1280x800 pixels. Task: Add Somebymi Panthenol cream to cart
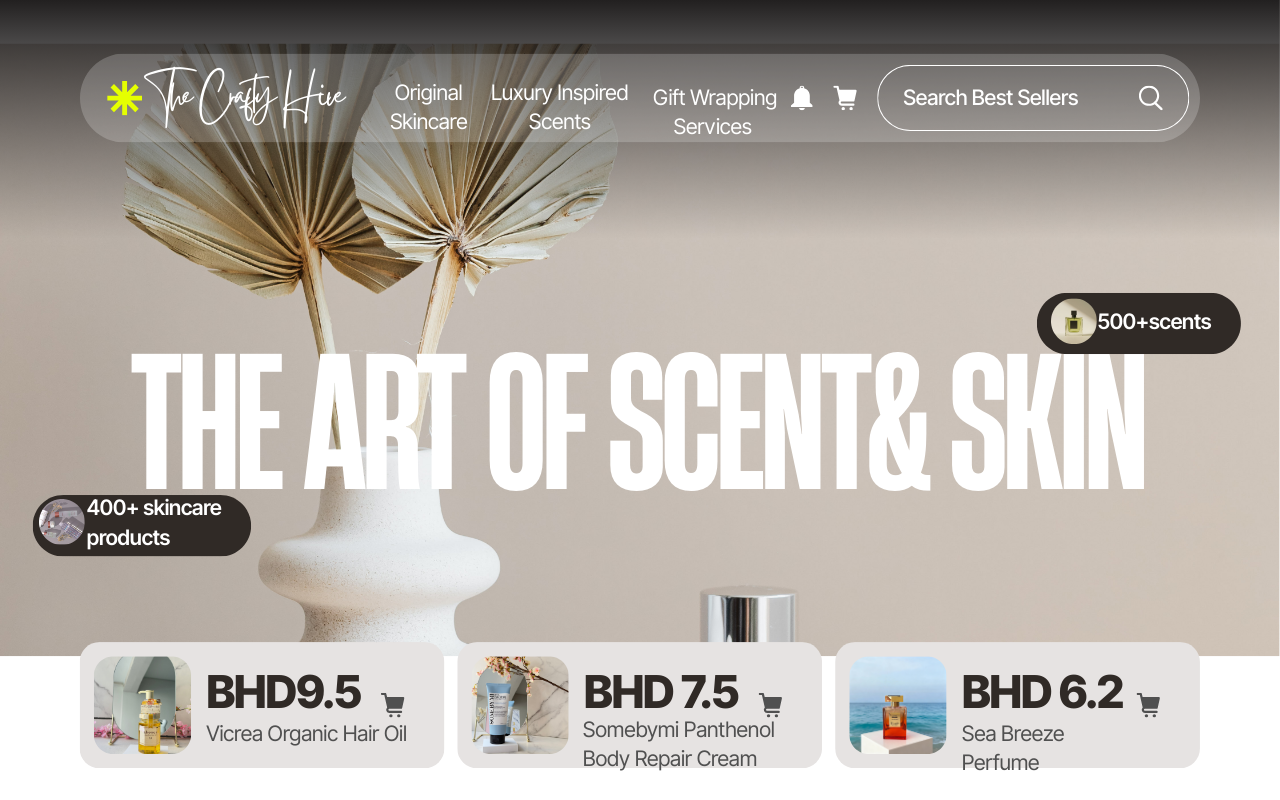tap(770, 705)
